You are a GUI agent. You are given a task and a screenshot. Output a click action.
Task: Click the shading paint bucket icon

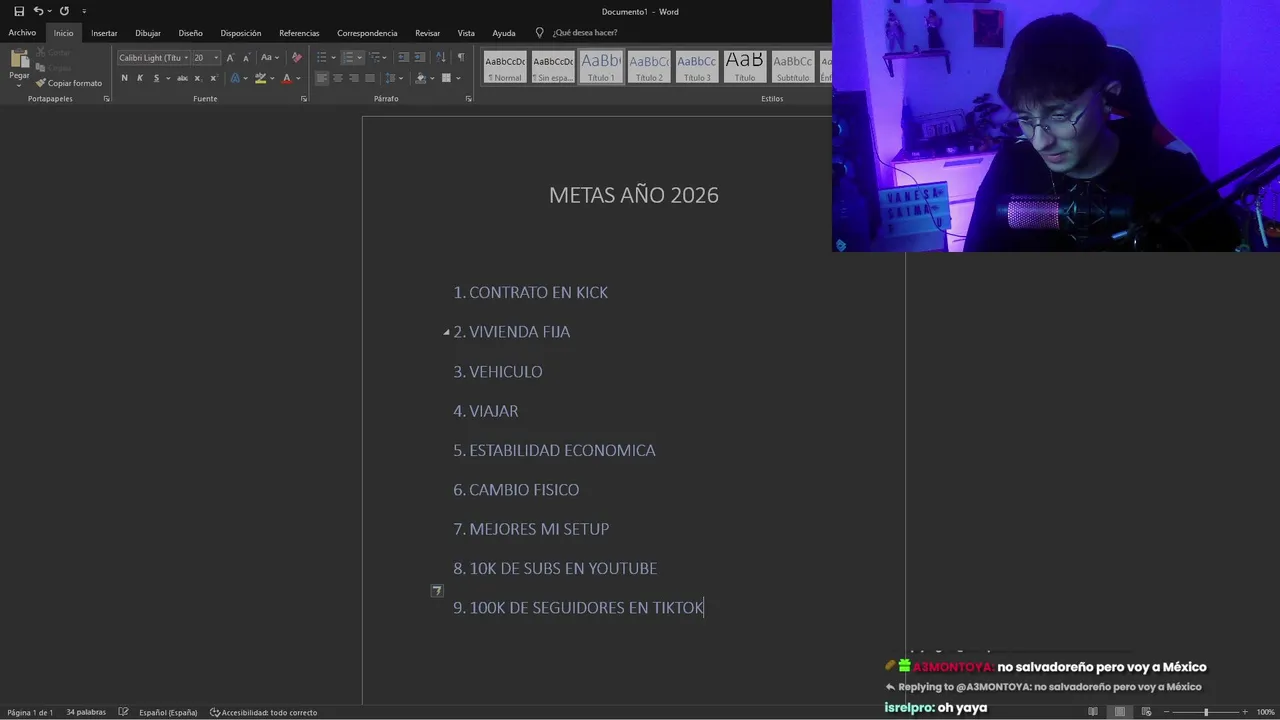(x=420, y=78)
